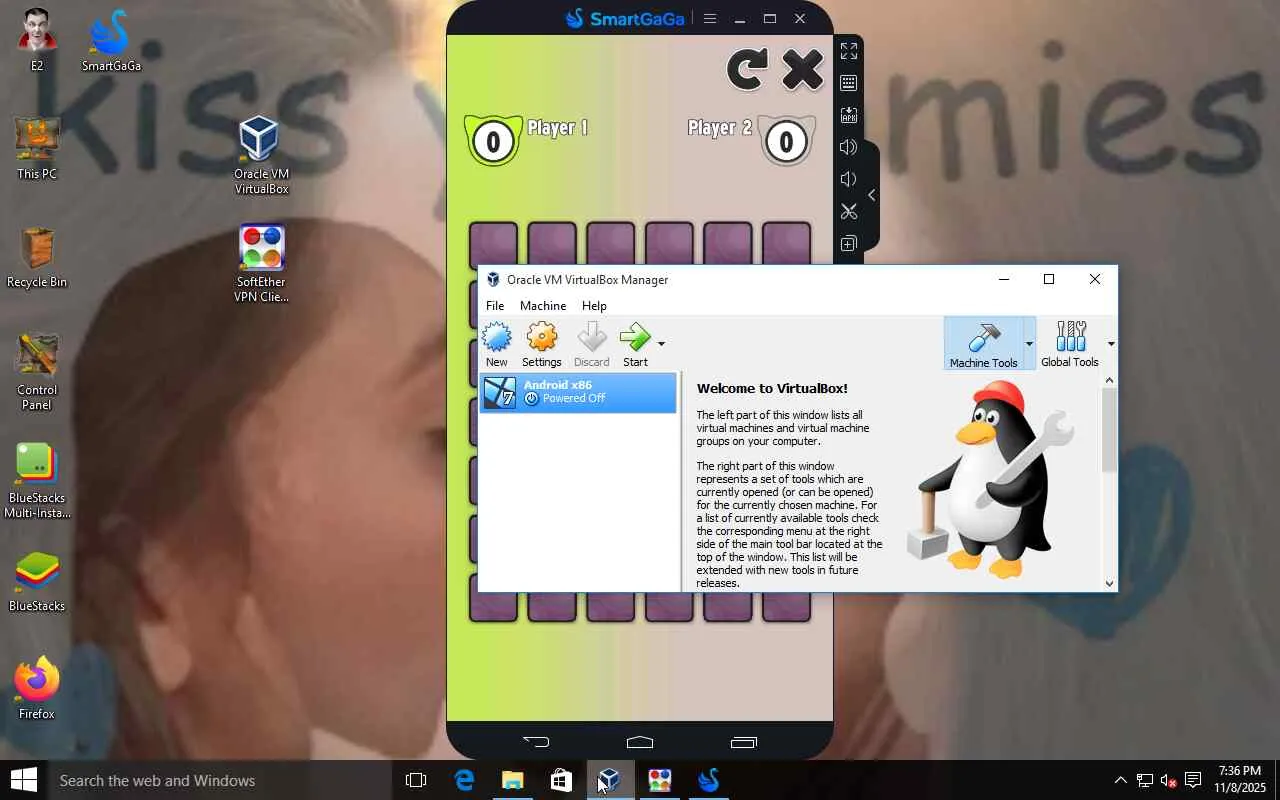Click the "Player 1" label in the game
1280x800 pixels.
pyautogui.click(x=557, y=128)
